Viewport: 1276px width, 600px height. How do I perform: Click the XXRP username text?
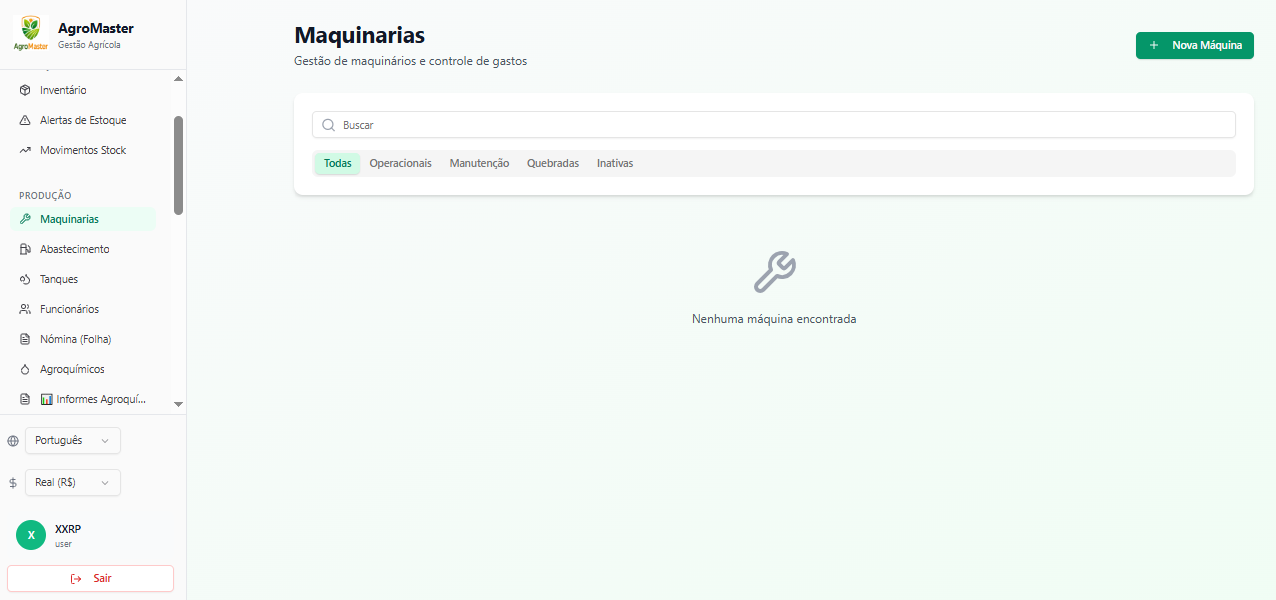coord(68,529)
